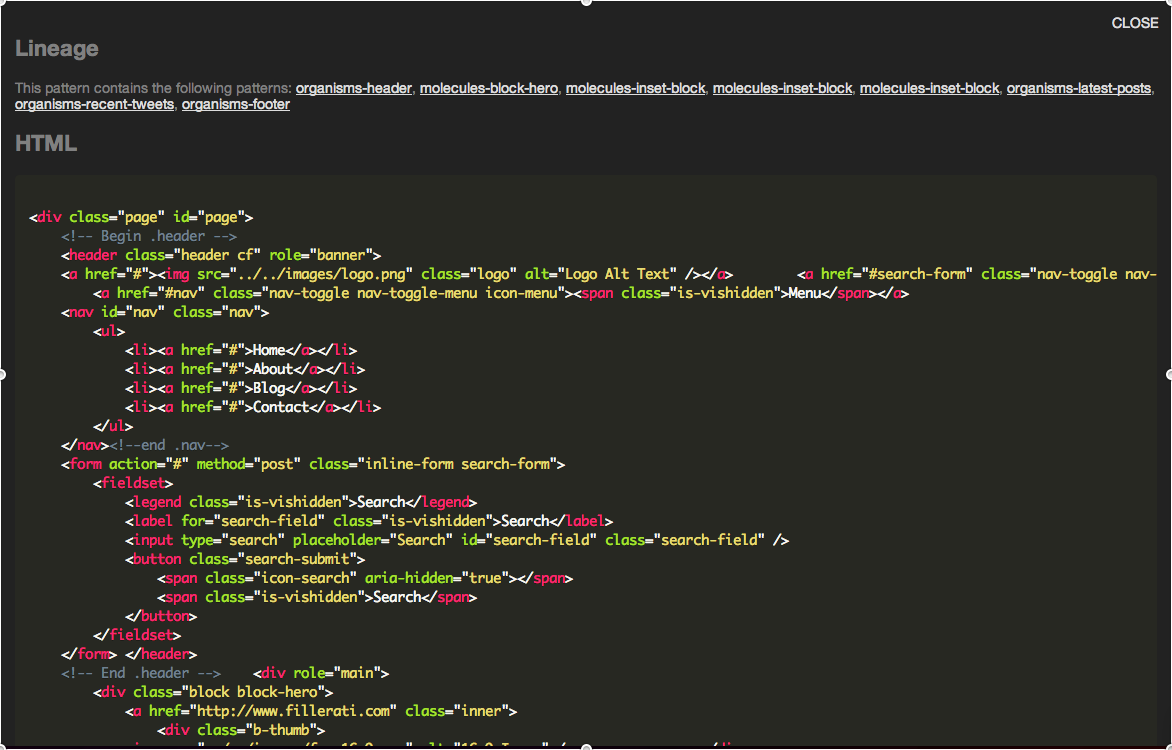Image resolution: width=1172 pixels, height=750 pixels.
Task: Click the Begin .header comment line
Action: 149,236
